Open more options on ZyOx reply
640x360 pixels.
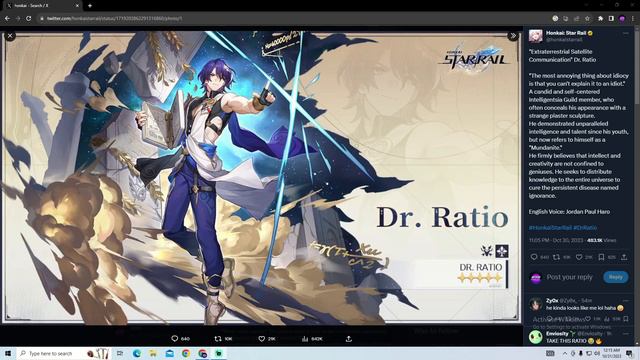pos(626,301)
